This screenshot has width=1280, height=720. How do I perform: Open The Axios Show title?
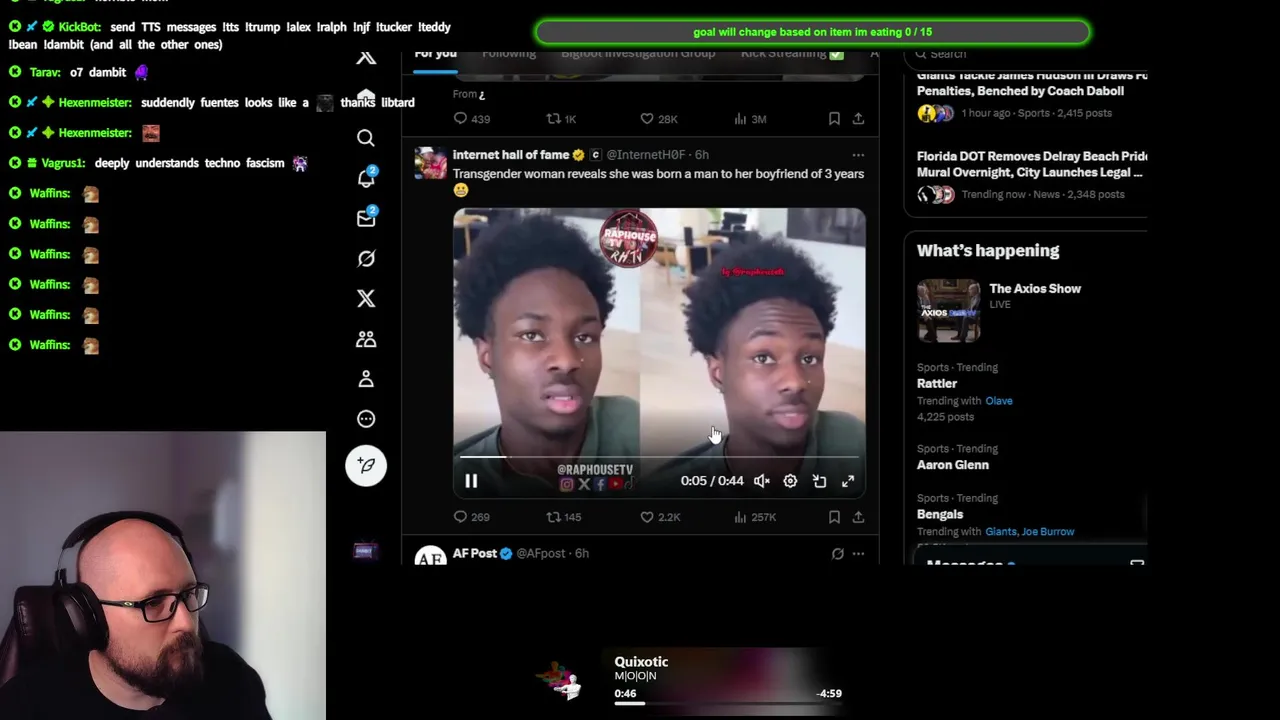point(1035,289)
